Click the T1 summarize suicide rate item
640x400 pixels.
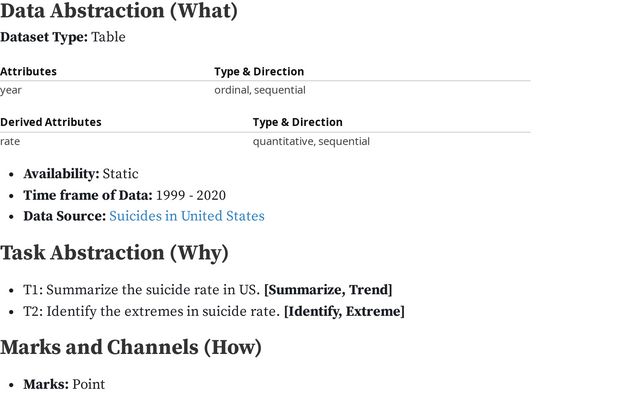coord(140,290)
